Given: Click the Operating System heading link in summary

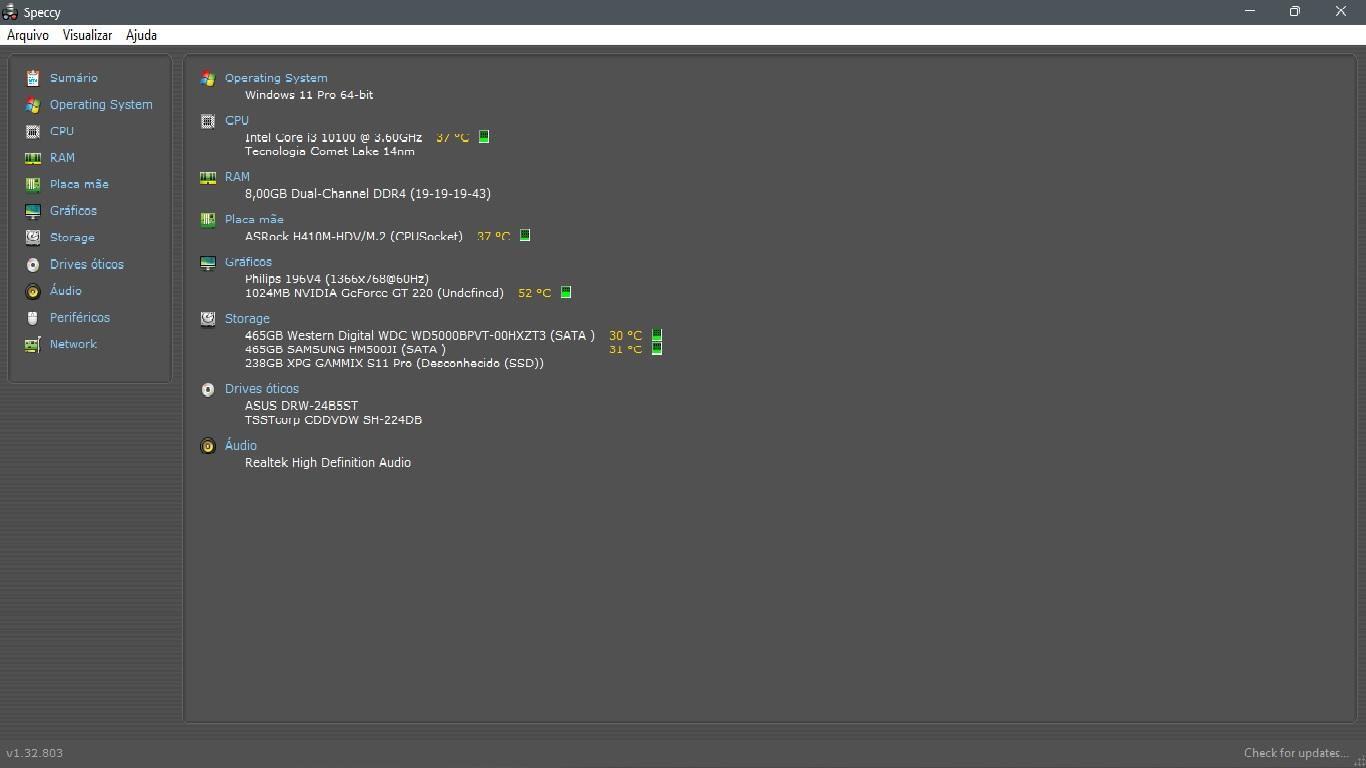Looking at the screenshot, I should point(276,78).
